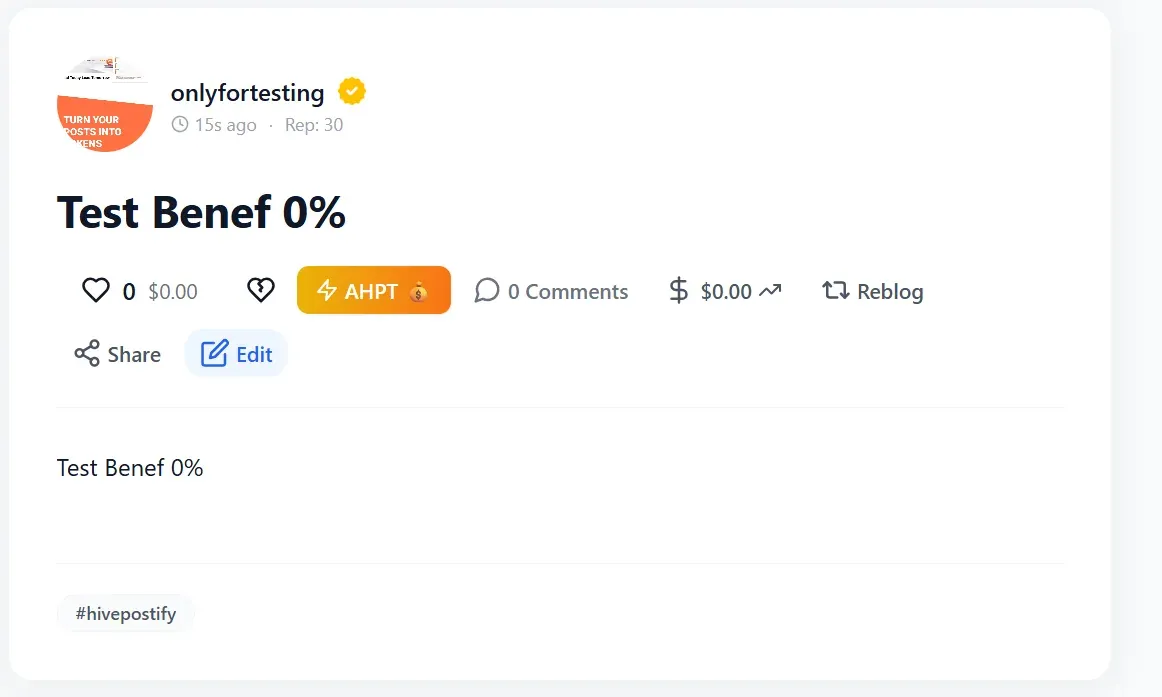Screen dimensions: 1162x697
Task: Click the comment bubble icon
Action: 487,290
